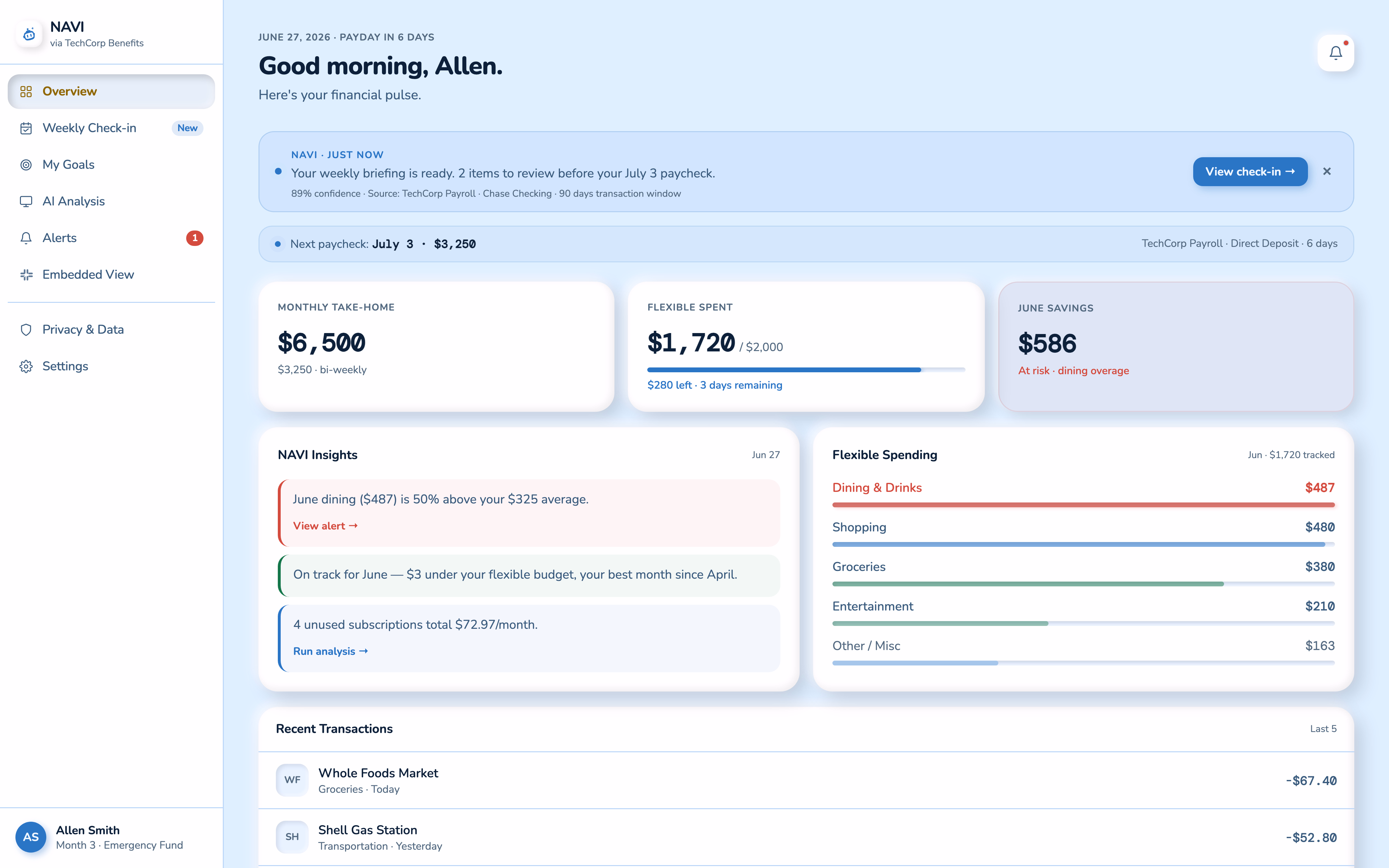Click the My Goals target icon
The image size is (1389, 868).
pos(26,165)
